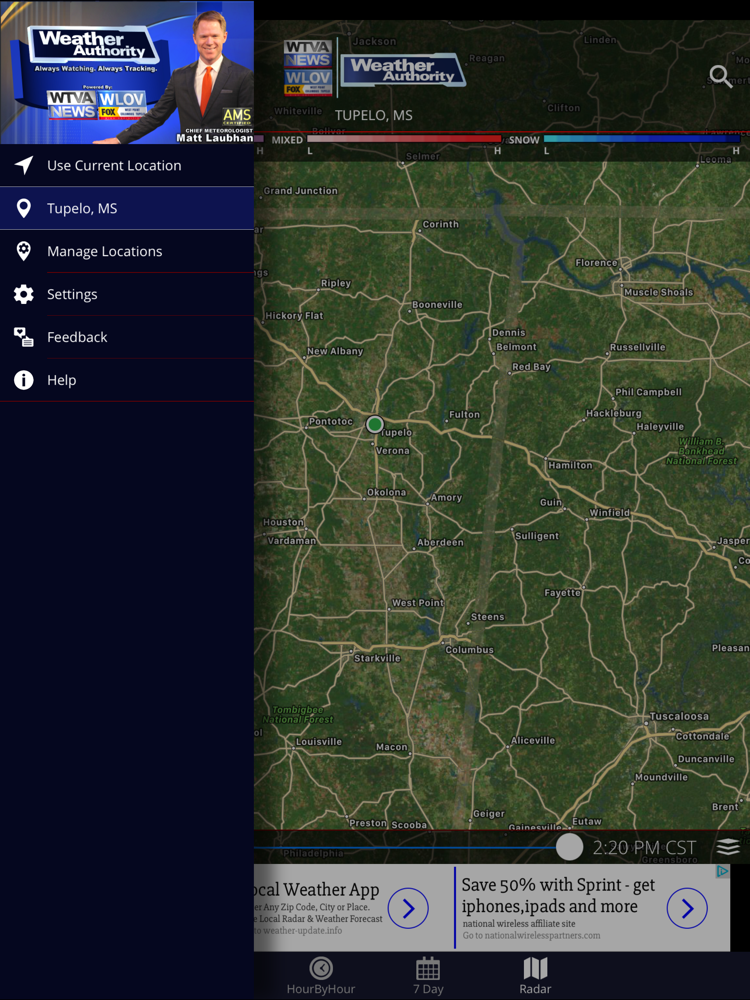The width and height of the screenshot is (750, 1000).
Task: Search locations with the magnifier icon
Action: tap(721, 77)
